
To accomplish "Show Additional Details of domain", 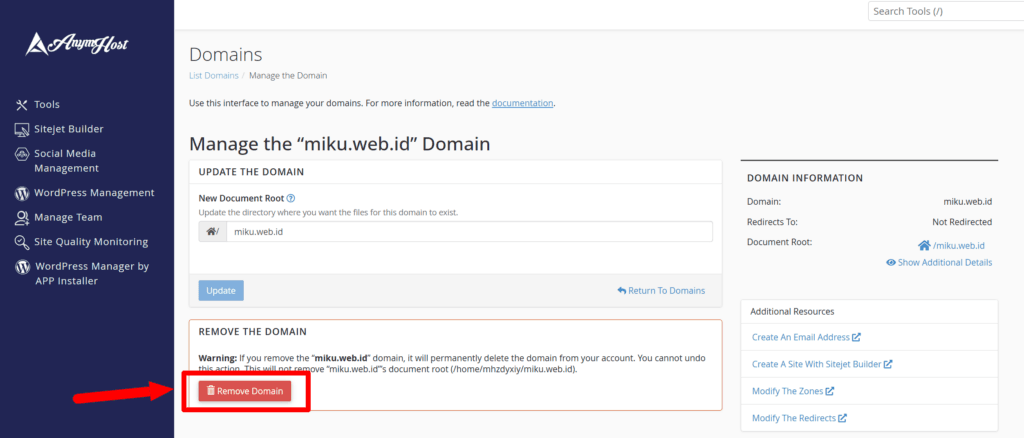I will coord(939,262).
